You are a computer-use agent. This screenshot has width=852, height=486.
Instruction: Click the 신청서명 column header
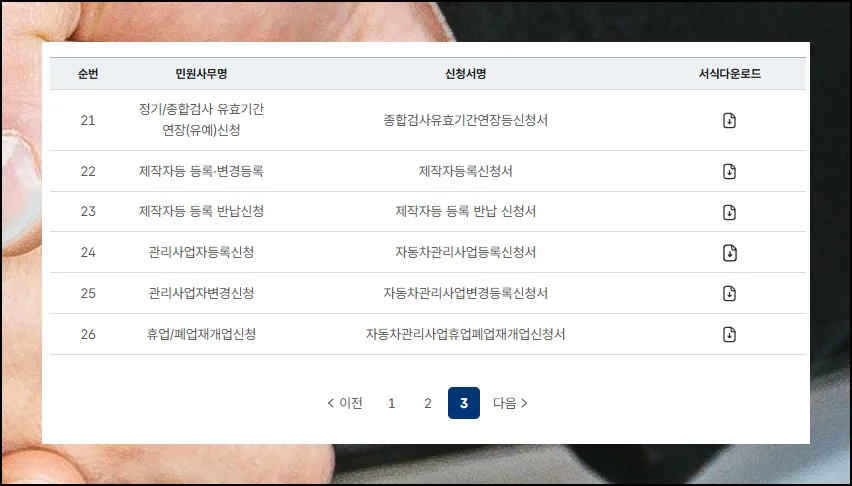[465, 73]
